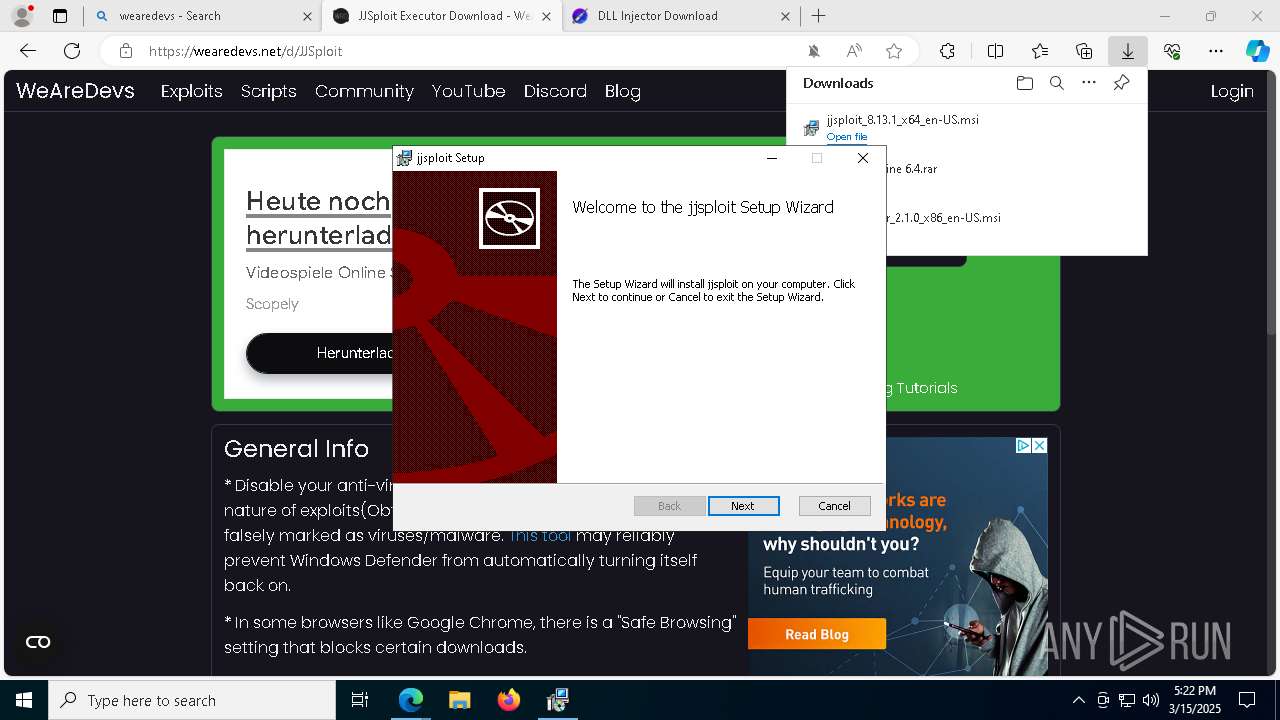Open Edge Settings and more menu
Image resolution: width=1280 pixels, height=720 pixels.
click(1216, 51)
